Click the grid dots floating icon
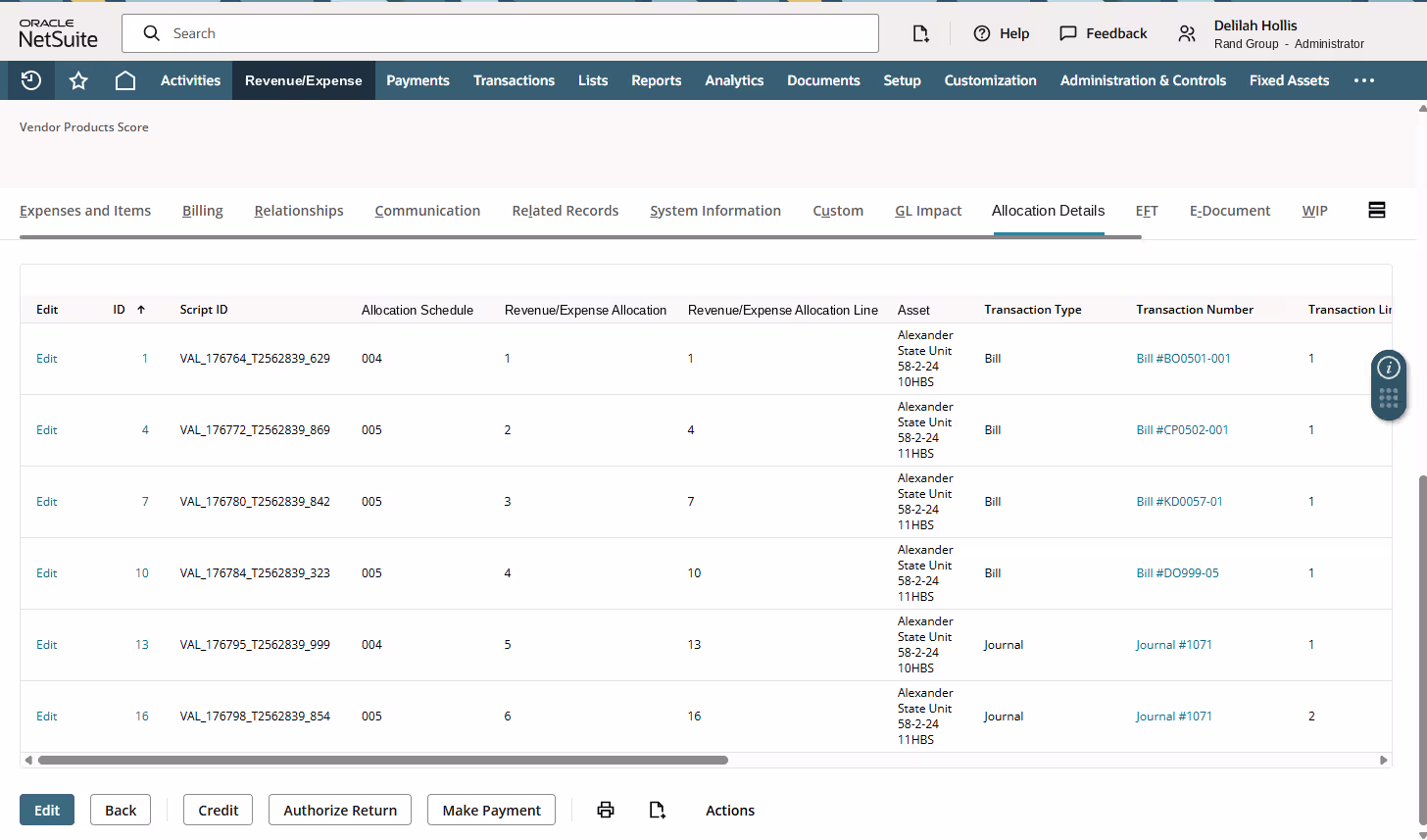Image resolution: width=1427 pixels, height=840 pixels. pos(1389,399)
